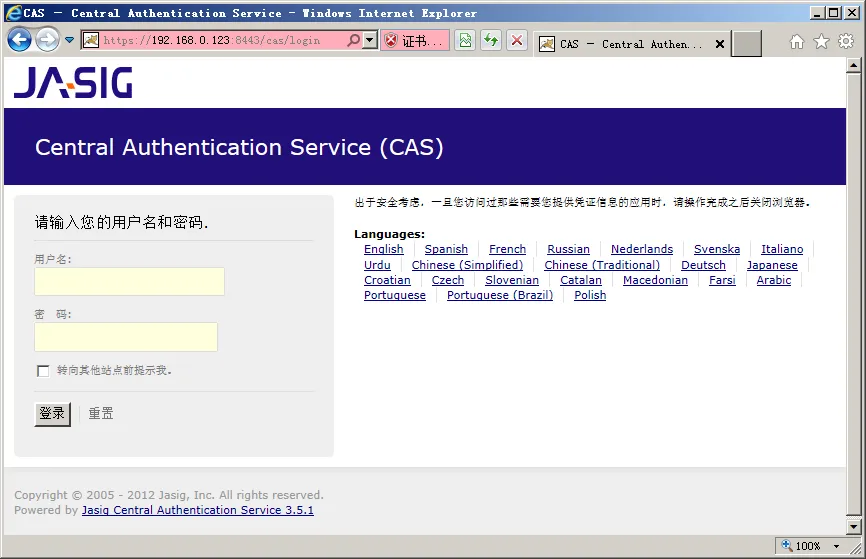Screen dimensions: 866x559
Task: Click the scrollbar down arrow
Action: [853, 526]
